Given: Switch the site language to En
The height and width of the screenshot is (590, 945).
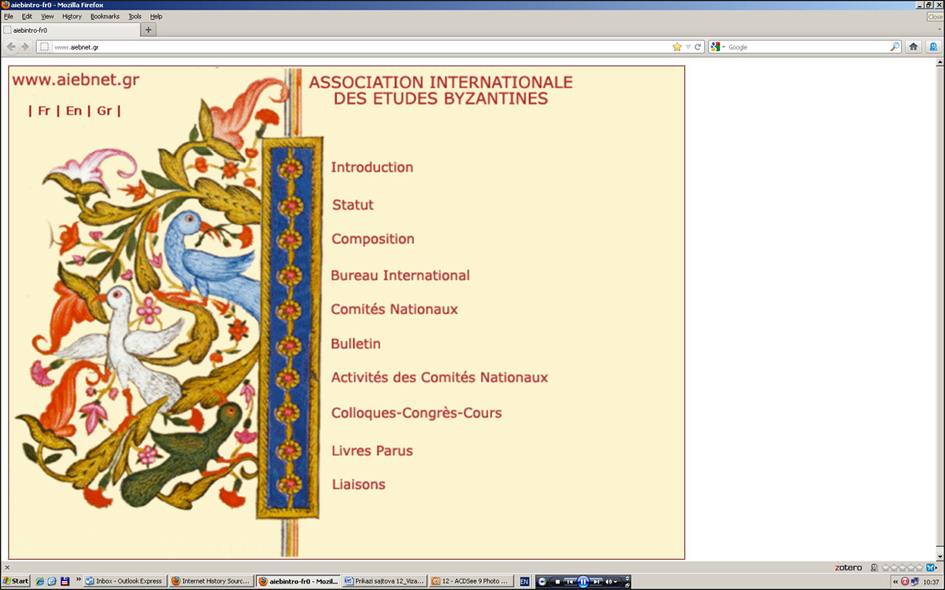Looking at the screenshot, I should click(74, 111).
